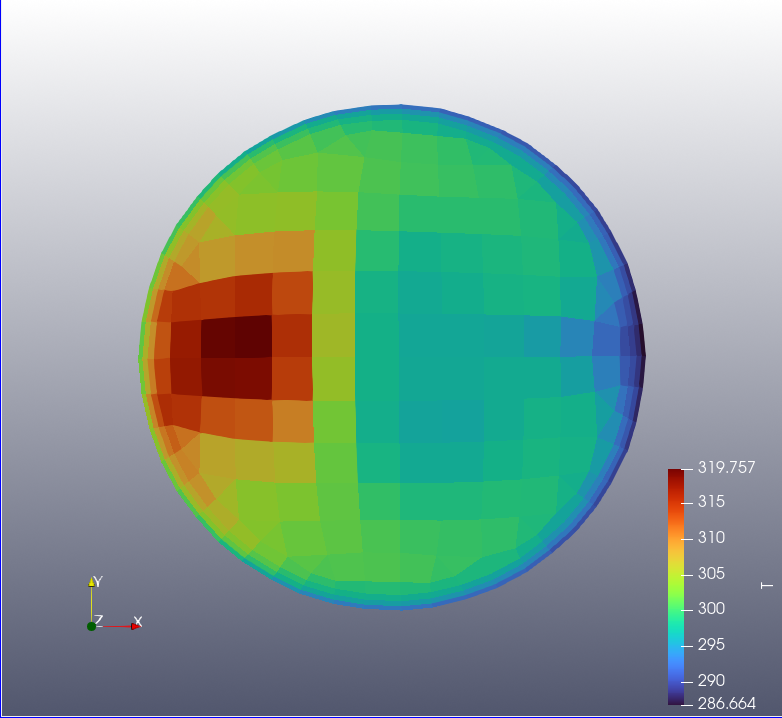This screenshot has height=718, width=782.
Task: Click the dark red top of color bar
Action: 675,476
